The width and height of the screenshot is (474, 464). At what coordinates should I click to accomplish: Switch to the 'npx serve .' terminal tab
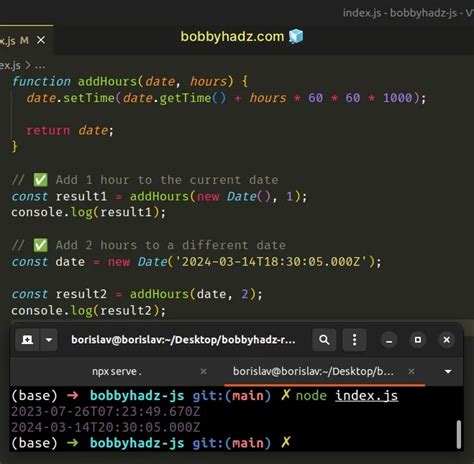point(117,371)
